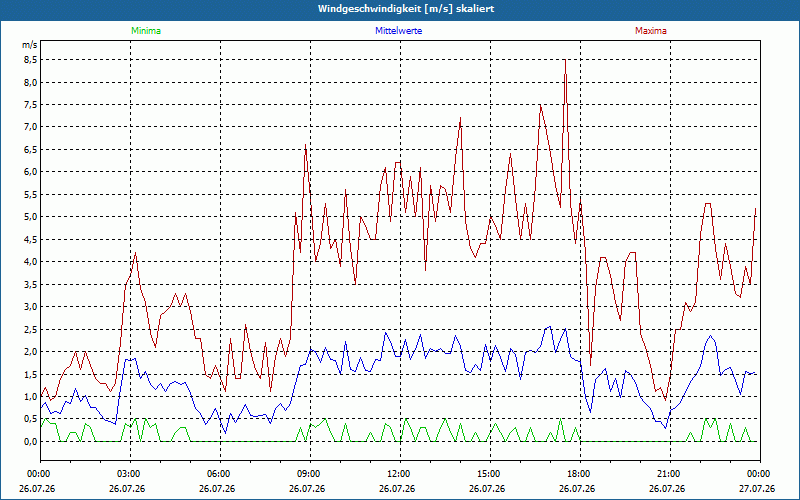Click the 3,0 y-axis value
Image resolution: width=800 pixels, height=500 pixels.
point(31,307)
